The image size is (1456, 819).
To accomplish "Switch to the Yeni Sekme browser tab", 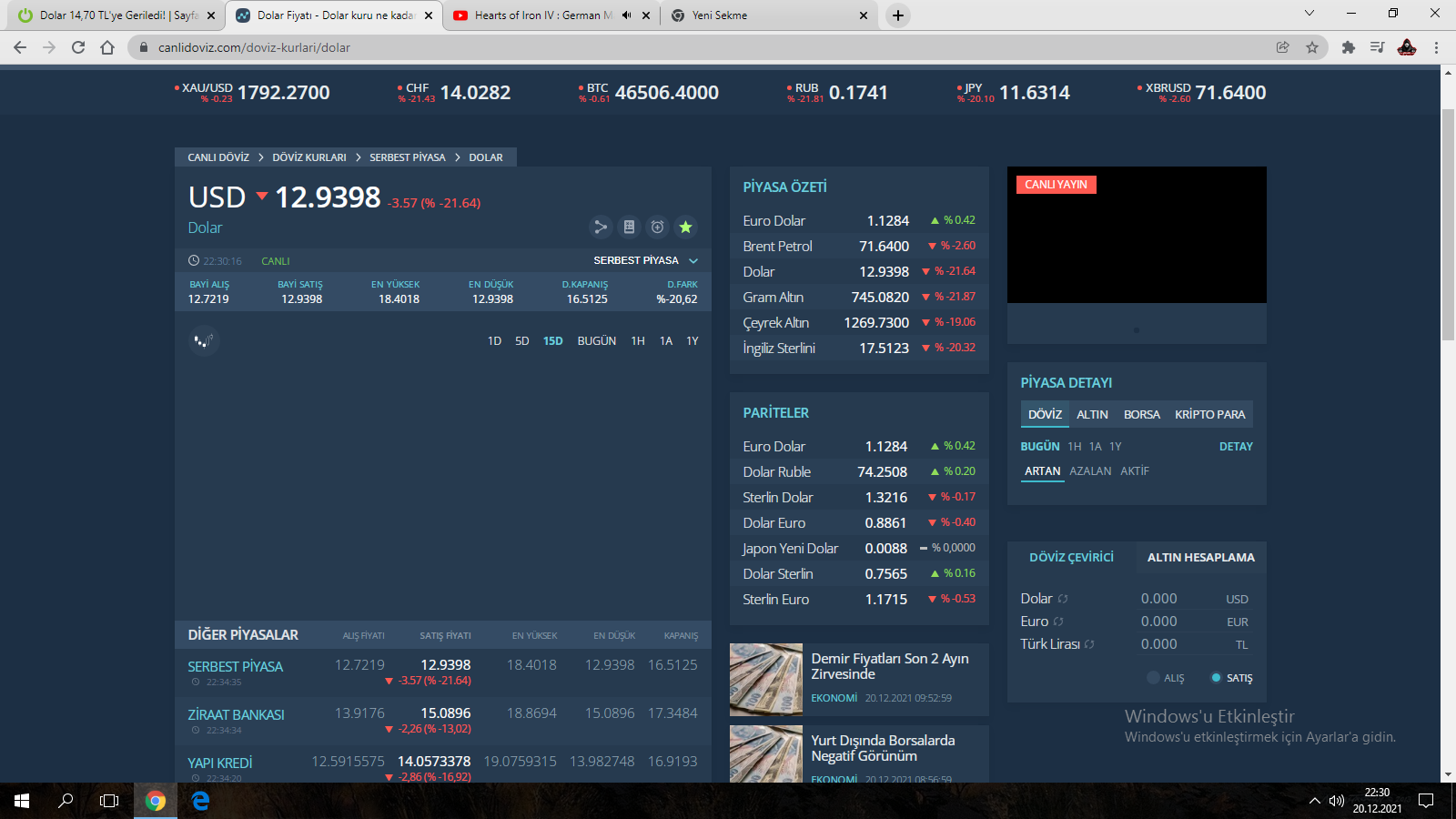I will 769,15.
